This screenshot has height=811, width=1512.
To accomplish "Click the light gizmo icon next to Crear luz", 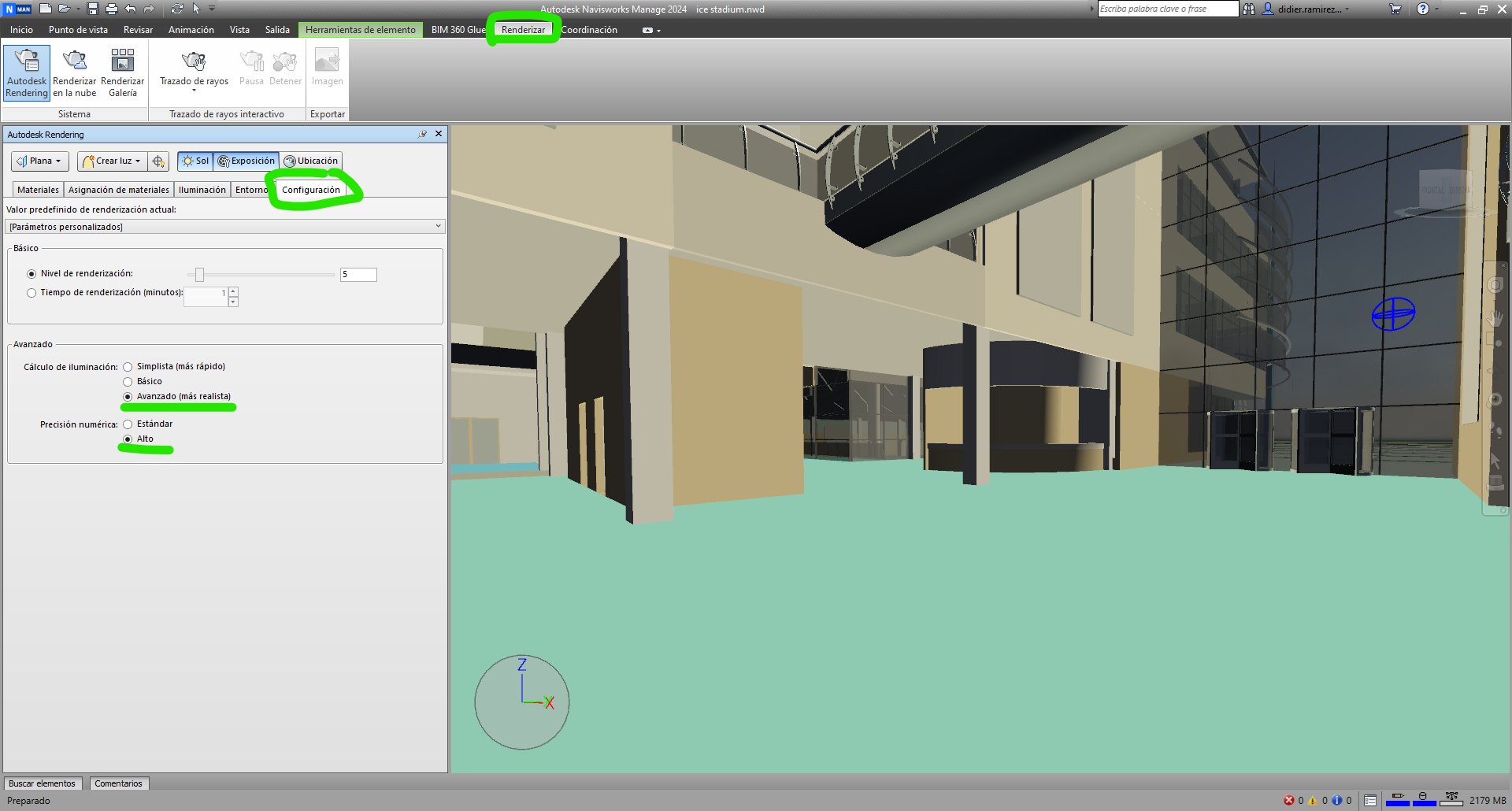I will point(158,161).
